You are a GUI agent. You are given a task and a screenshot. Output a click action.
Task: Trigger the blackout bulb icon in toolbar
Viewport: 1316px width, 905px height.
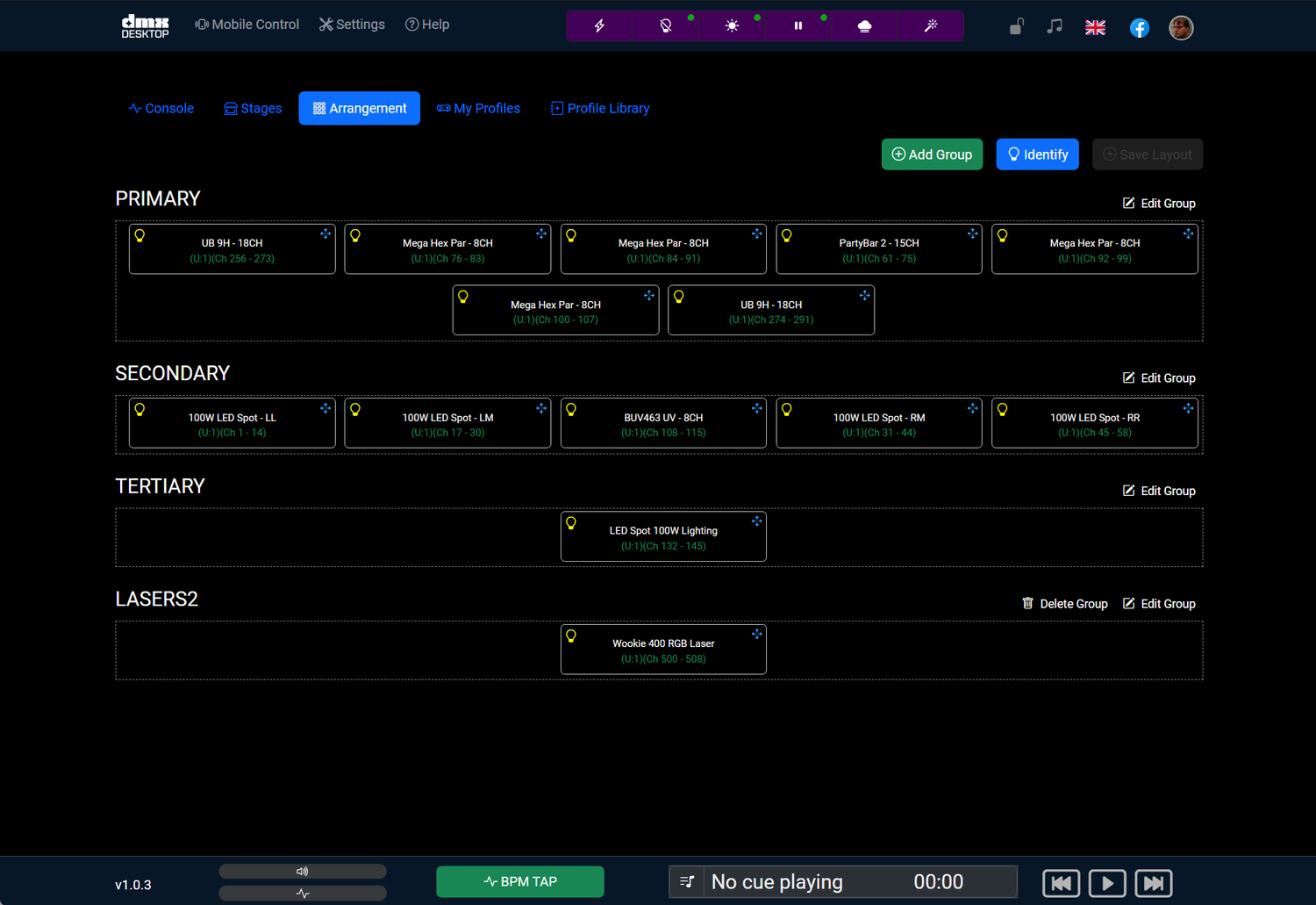pyautogui.click(x=665, y=25)
